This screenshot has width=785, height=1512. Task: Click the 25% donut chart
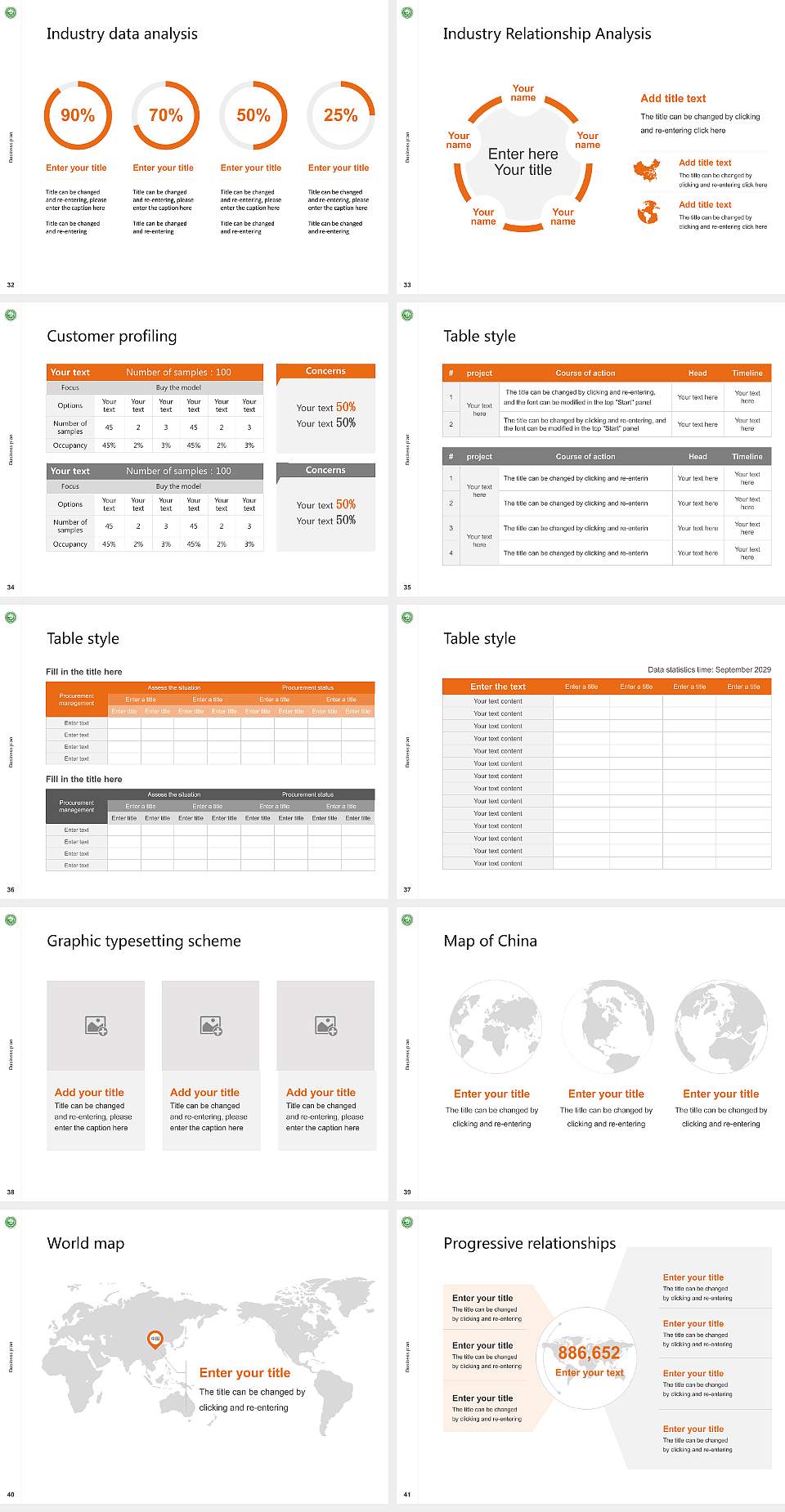click(x=341, y=115)
